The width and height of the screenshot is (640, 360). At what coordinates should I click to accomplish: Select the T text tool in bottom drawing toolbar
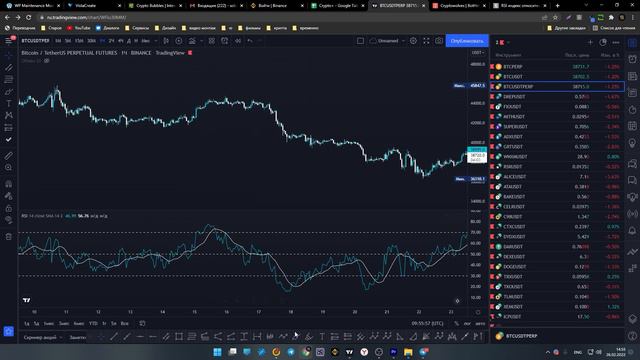(322, 337)
